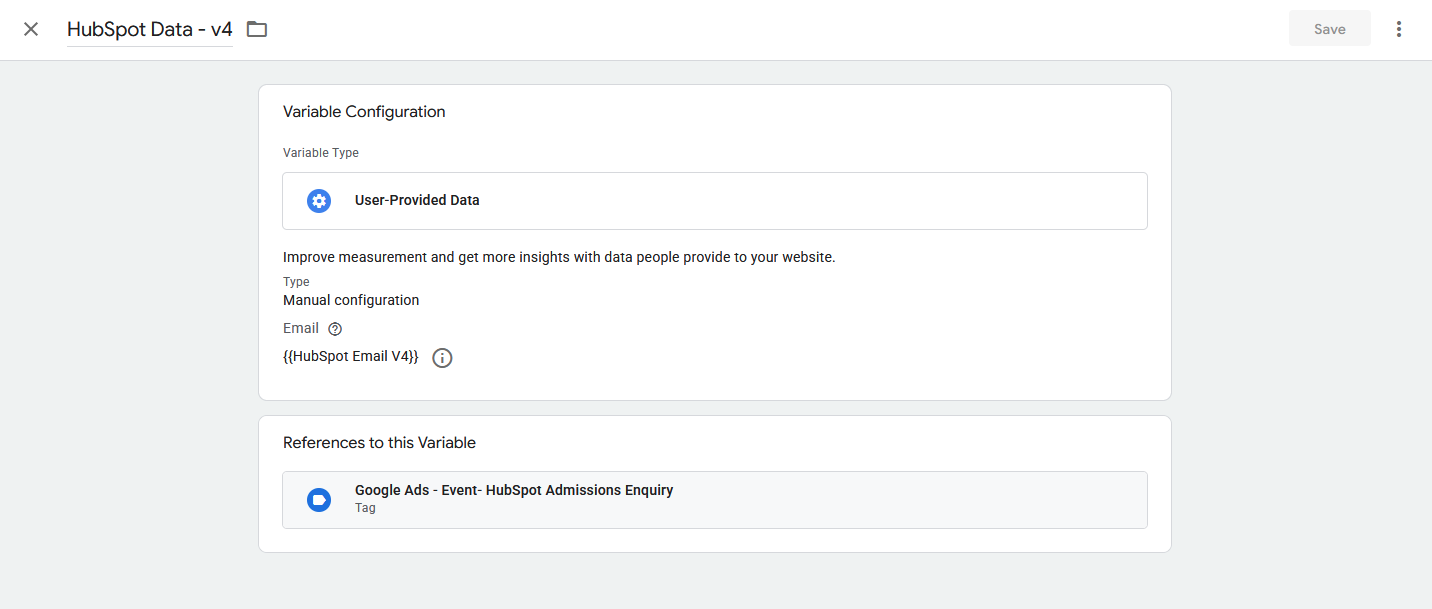Click the Manual configuration type text
This screenshot has height=609, width=1432.
point(351,300)
